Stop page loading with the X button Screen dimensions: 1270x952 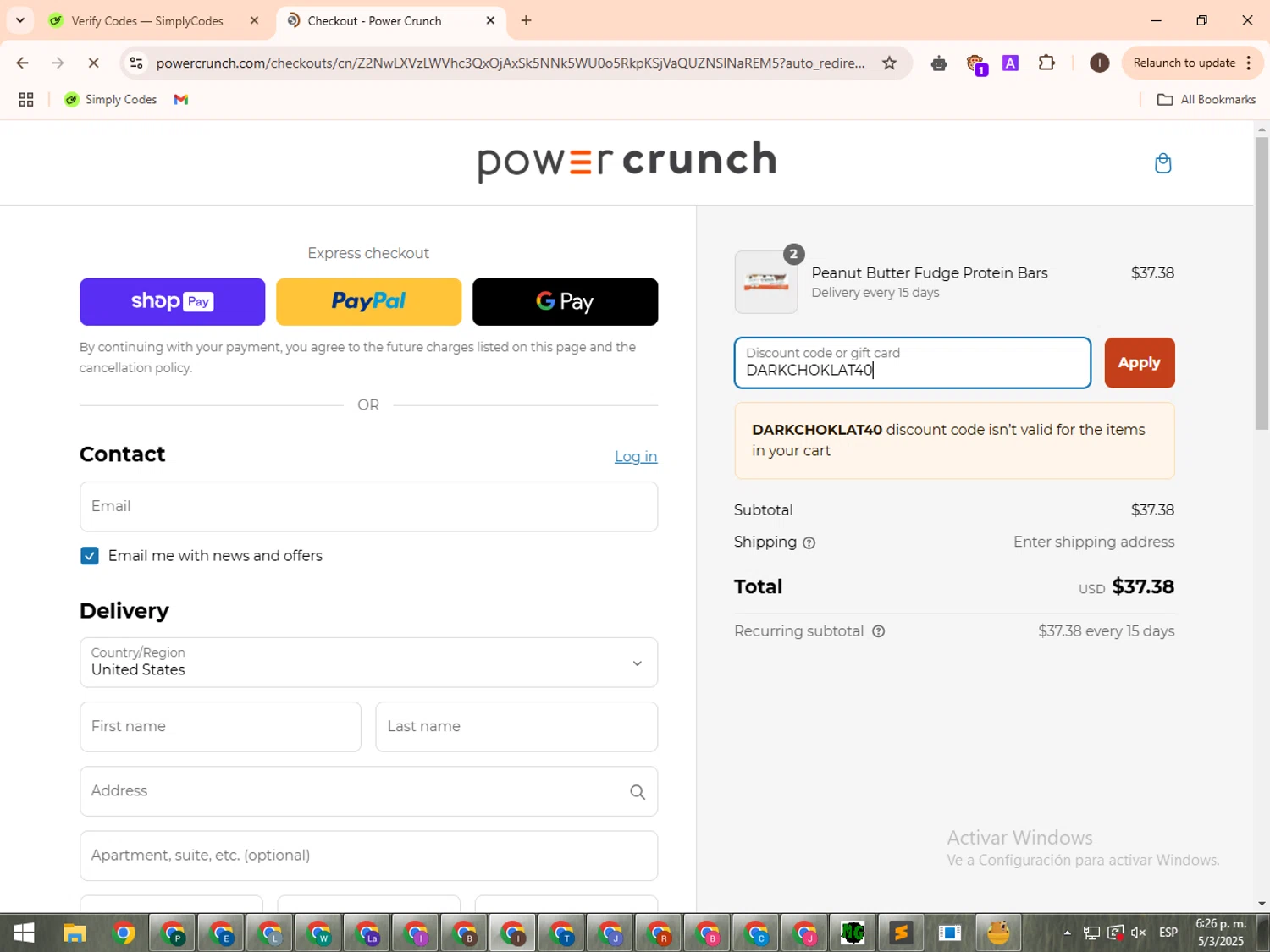pos(93,63)
